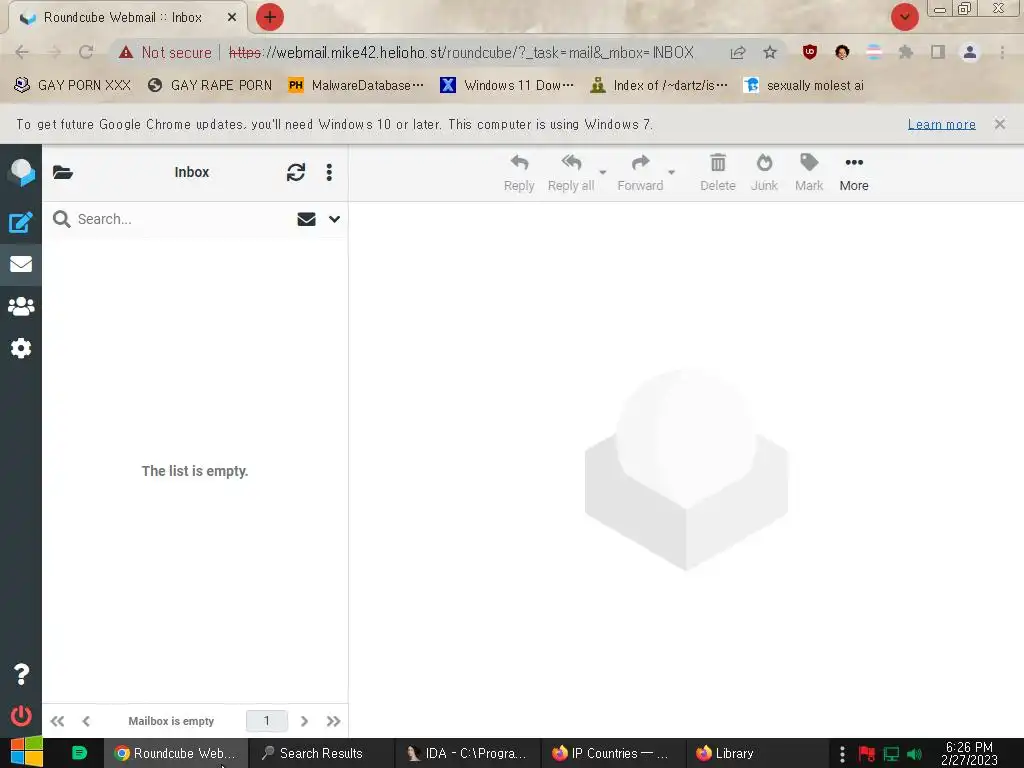Close the Roundcube Webmail tab
The height and width of the screenshot is (768, 1024).
[232, 18]
